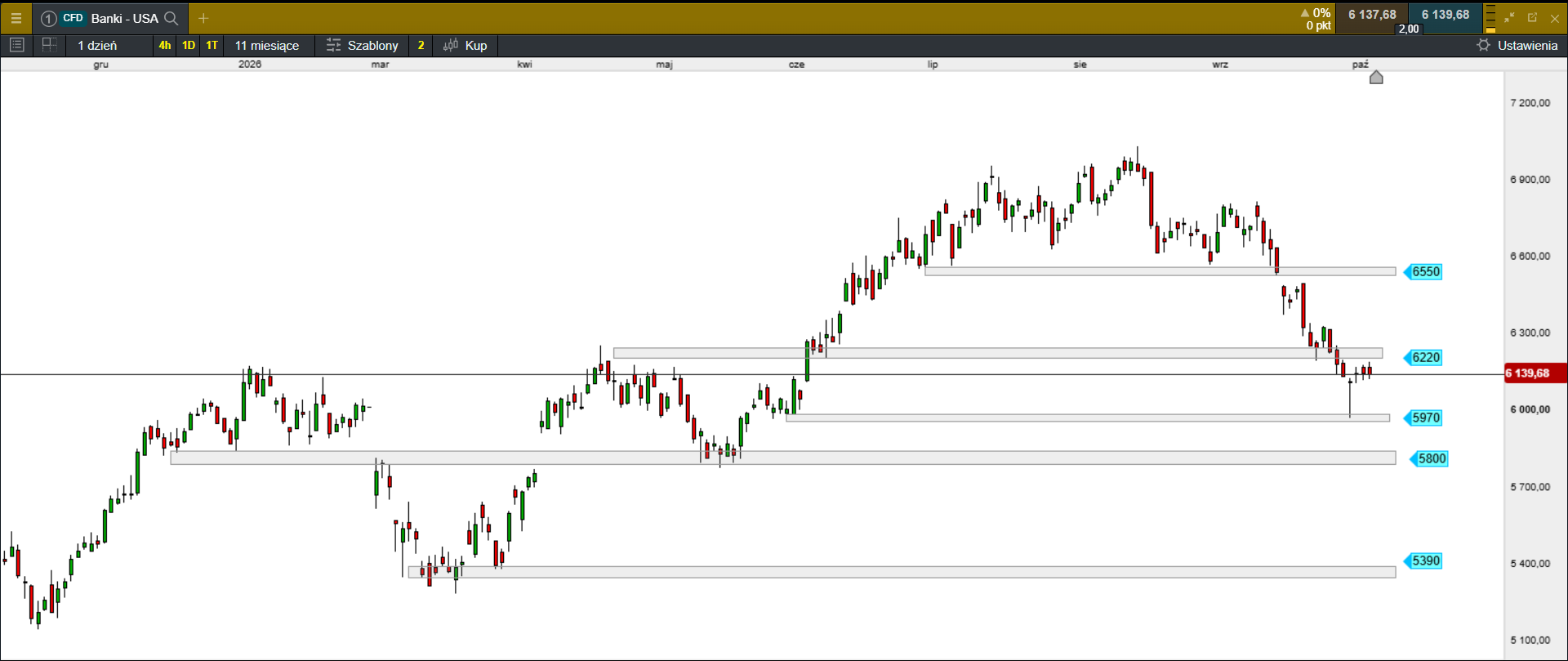Select the 4h interval shortcut
Screen dimensions: 1568x661
[165, 45]
